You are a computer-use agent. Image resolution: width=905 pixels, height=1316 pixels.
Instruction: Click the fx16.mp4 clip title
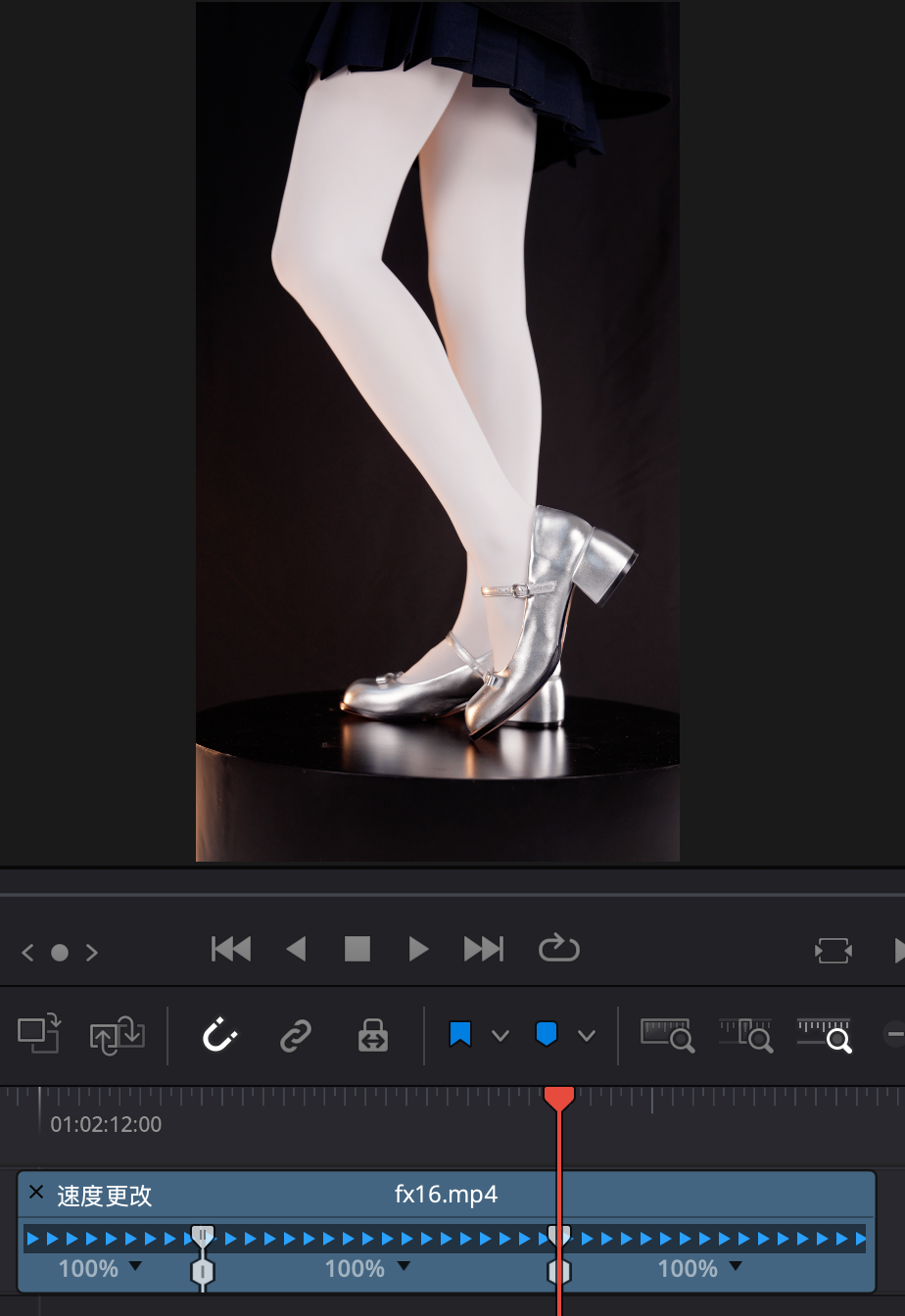(446, 1195)
